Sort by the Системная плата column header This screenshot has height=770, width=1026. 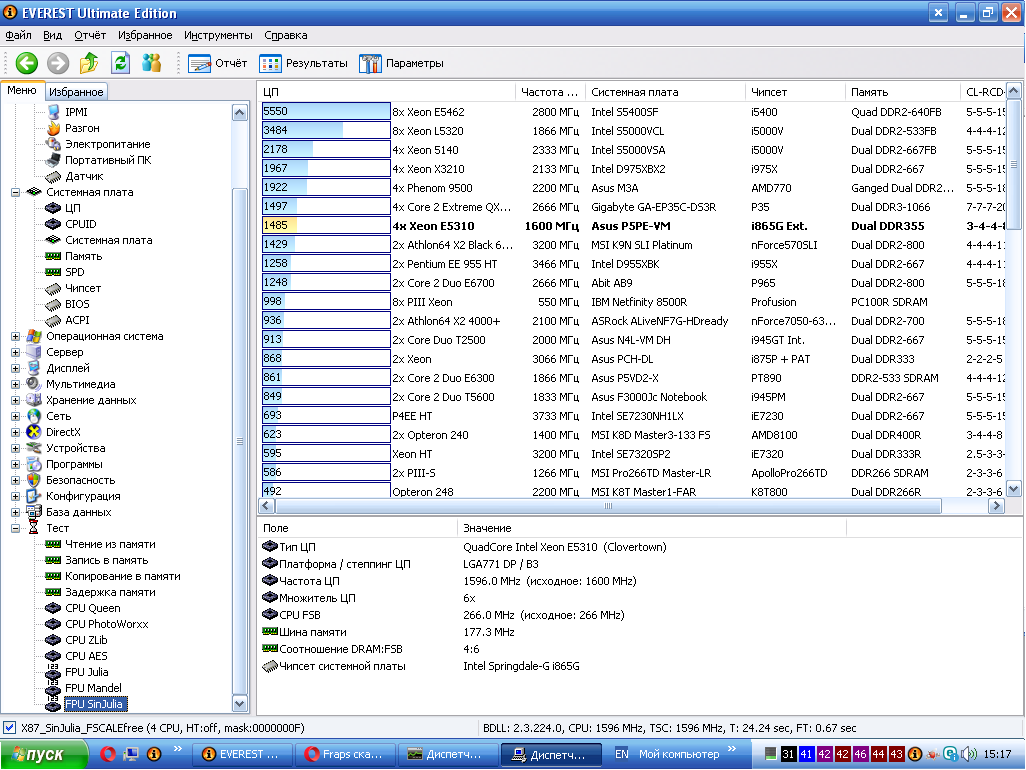click(665, 92)
